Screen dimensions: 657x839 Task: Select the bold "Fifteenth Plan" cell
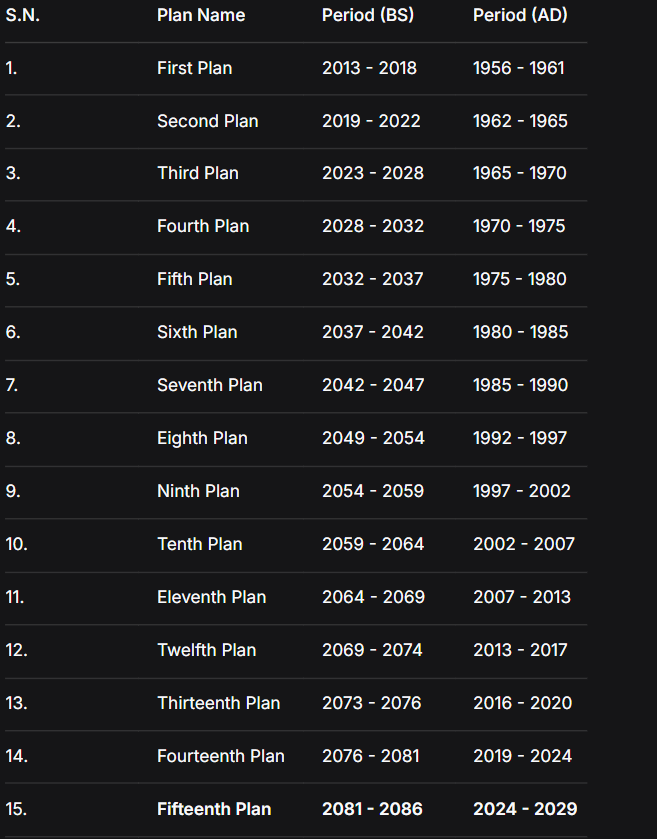coord(214,809)
